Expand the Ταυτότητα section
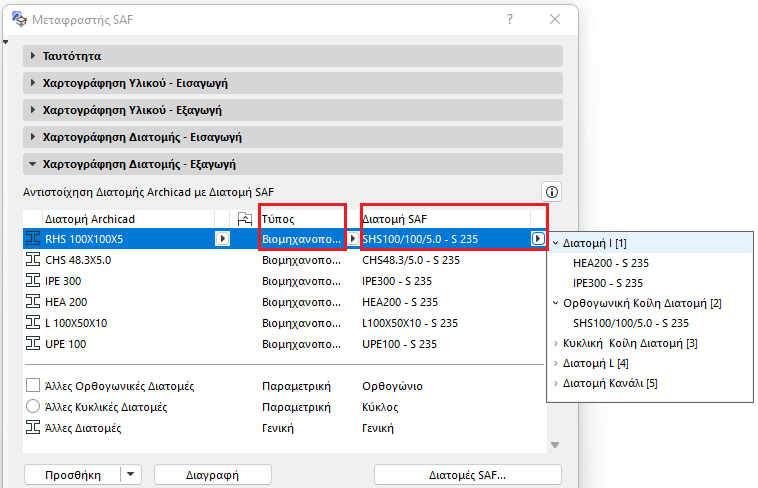This screenshot has height=488, width=758. 32,56
